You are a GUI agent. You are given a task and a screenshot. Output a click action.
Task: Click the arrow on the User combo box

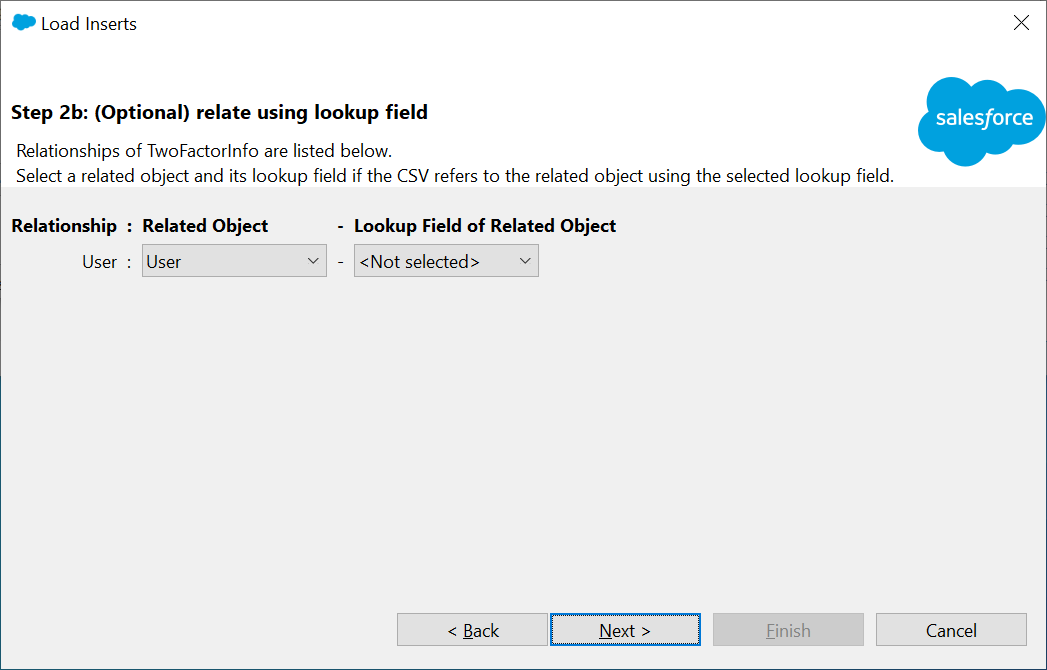[x=313, y=262]
